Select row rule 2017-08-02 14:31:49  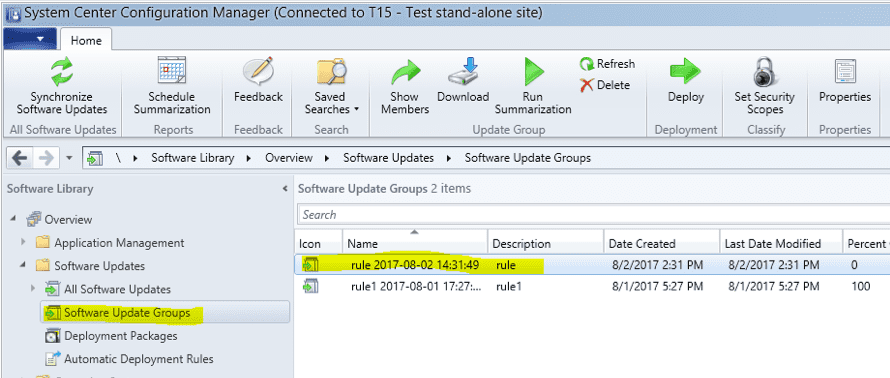pyautogui.click(x=593, y=265)
